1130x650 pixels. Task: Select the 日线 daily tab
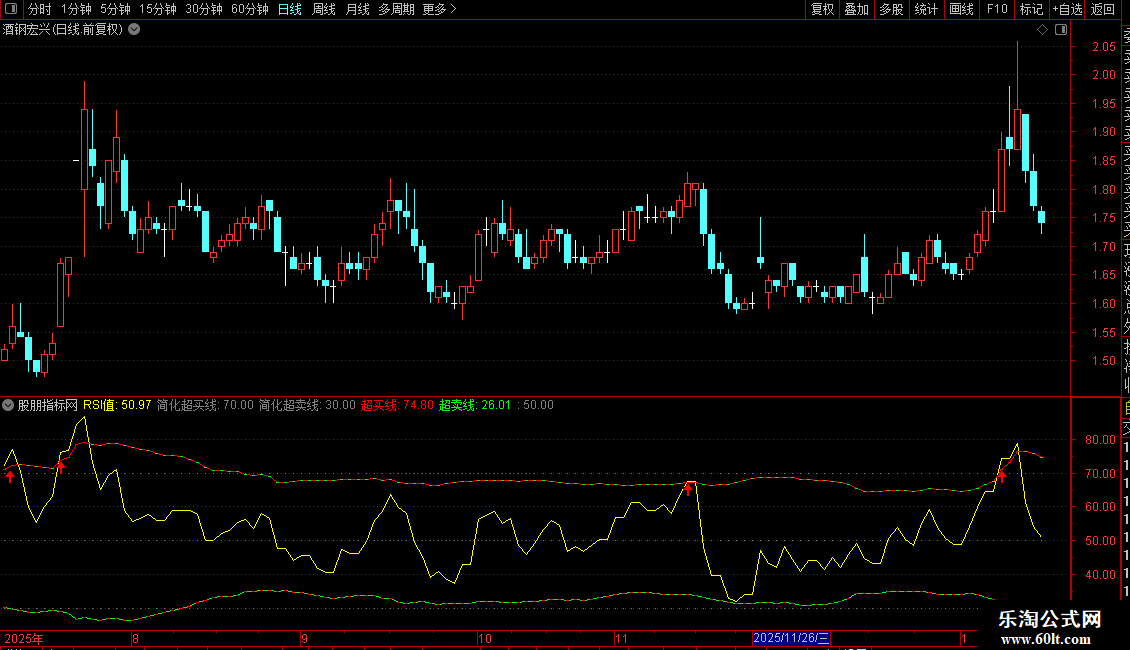(290, 9)
